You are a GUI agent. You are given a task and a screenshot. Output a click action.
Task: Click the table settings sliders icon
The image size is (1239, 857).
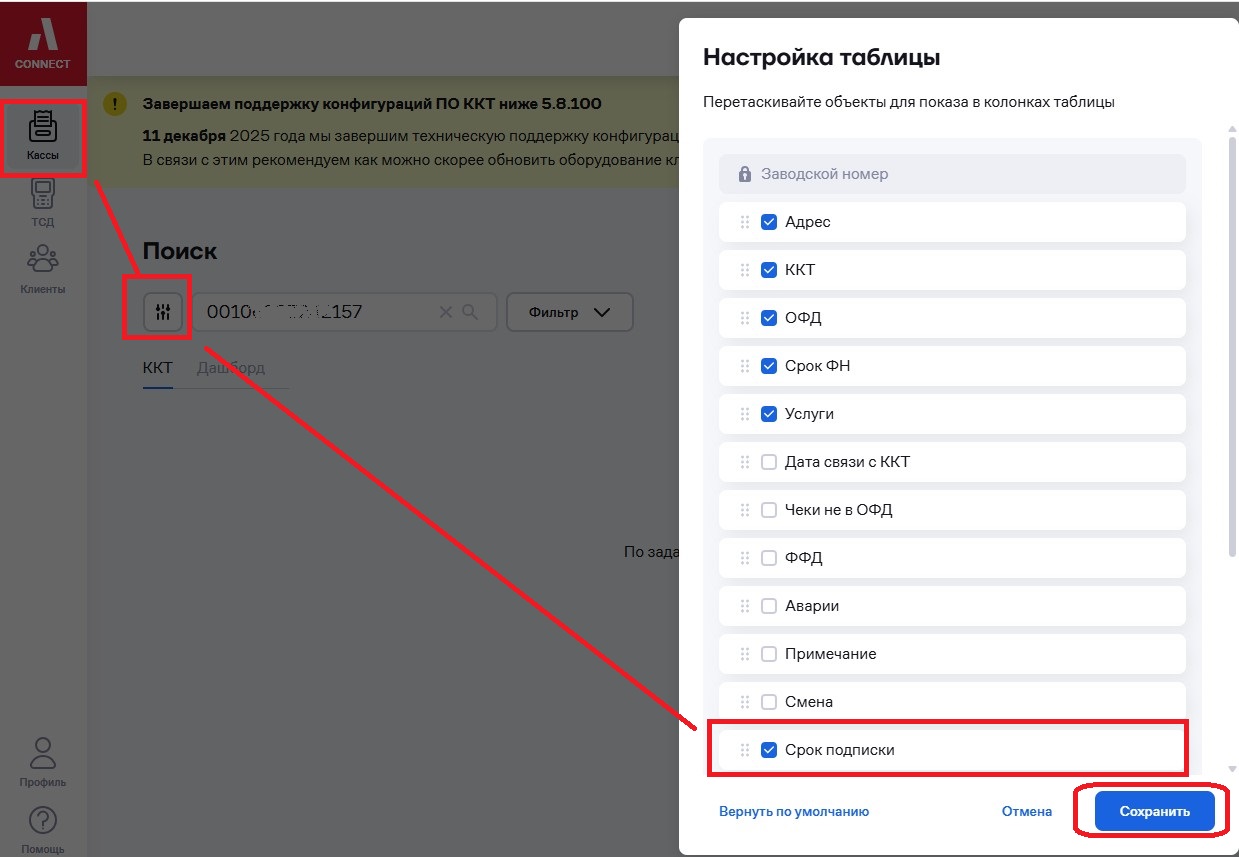[x=163, y=312]
